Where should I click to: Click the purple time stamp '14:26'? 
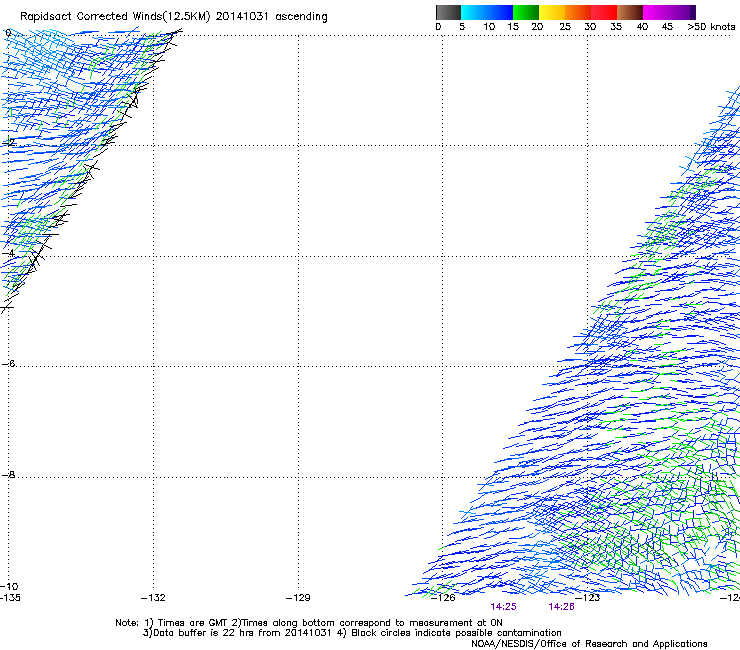(x=561, y=607)
